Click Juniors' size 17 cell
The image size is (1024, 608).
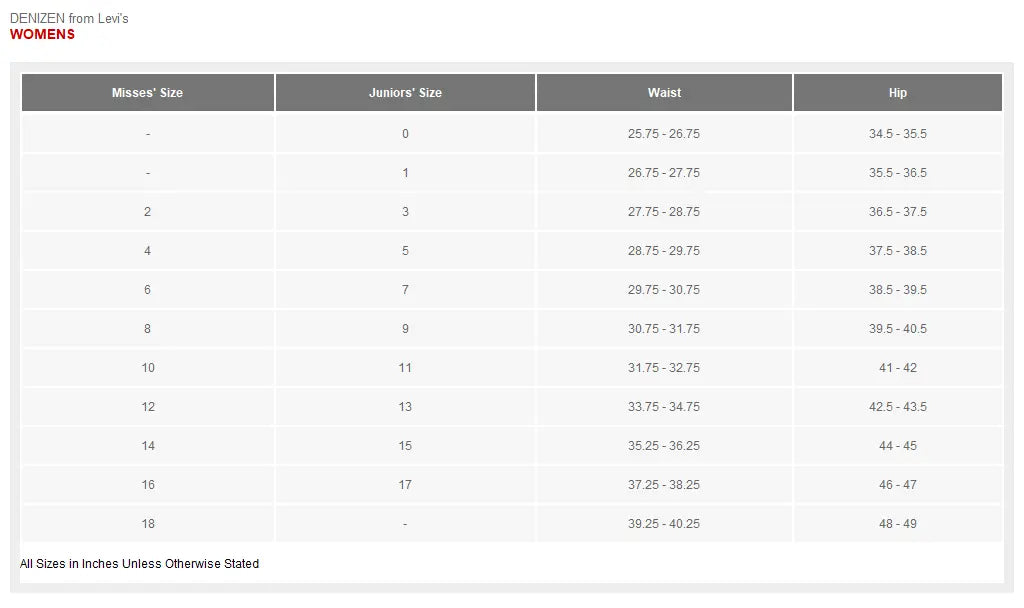pyautogui.click(x=405, y=485)
